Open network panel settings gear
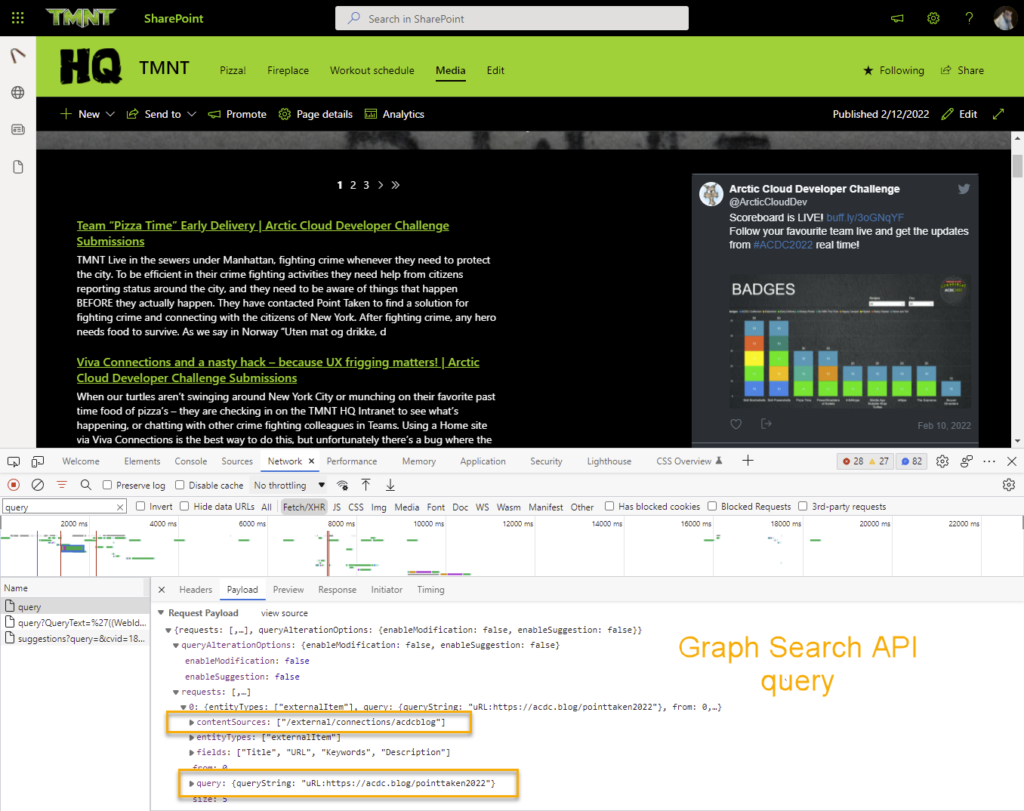 pos(1009,485)
